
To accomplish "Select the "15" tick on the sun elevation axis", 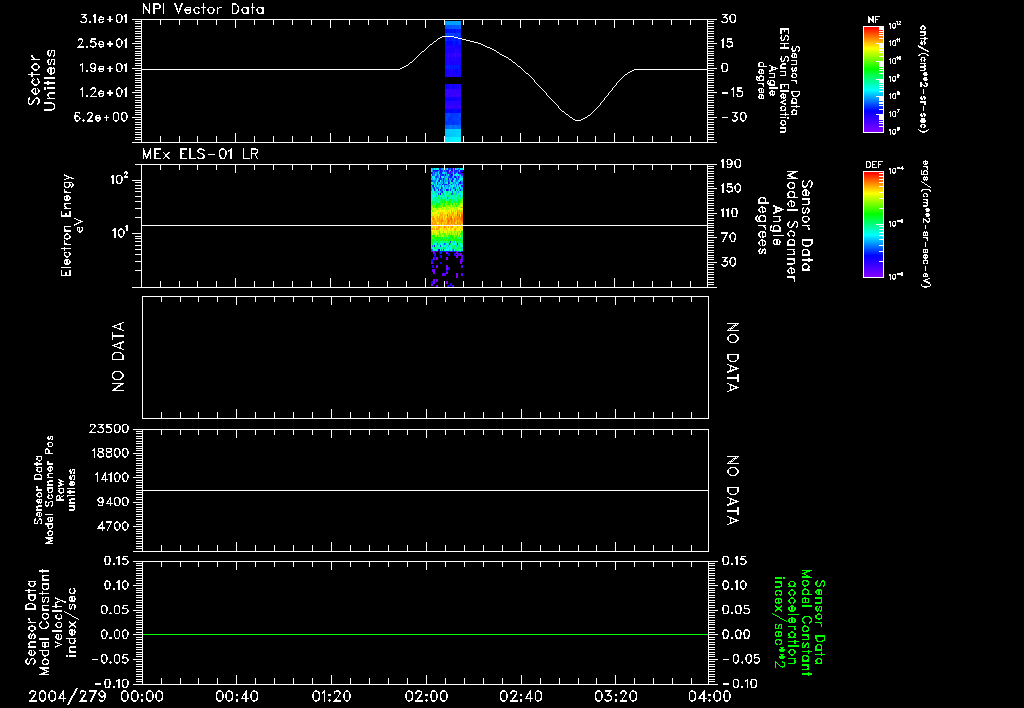I will click(727, 43).
